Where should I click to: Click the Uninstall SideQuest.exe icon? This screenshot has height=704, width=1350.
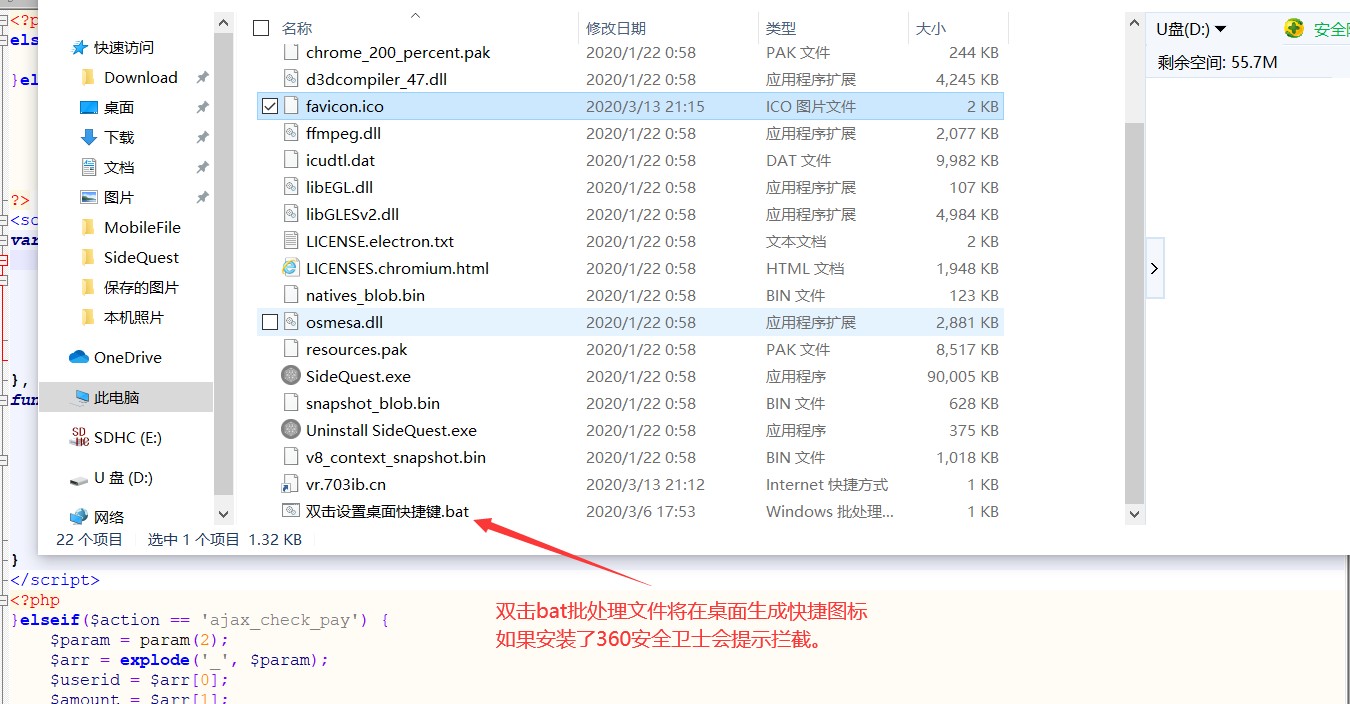tap(290, 430)
